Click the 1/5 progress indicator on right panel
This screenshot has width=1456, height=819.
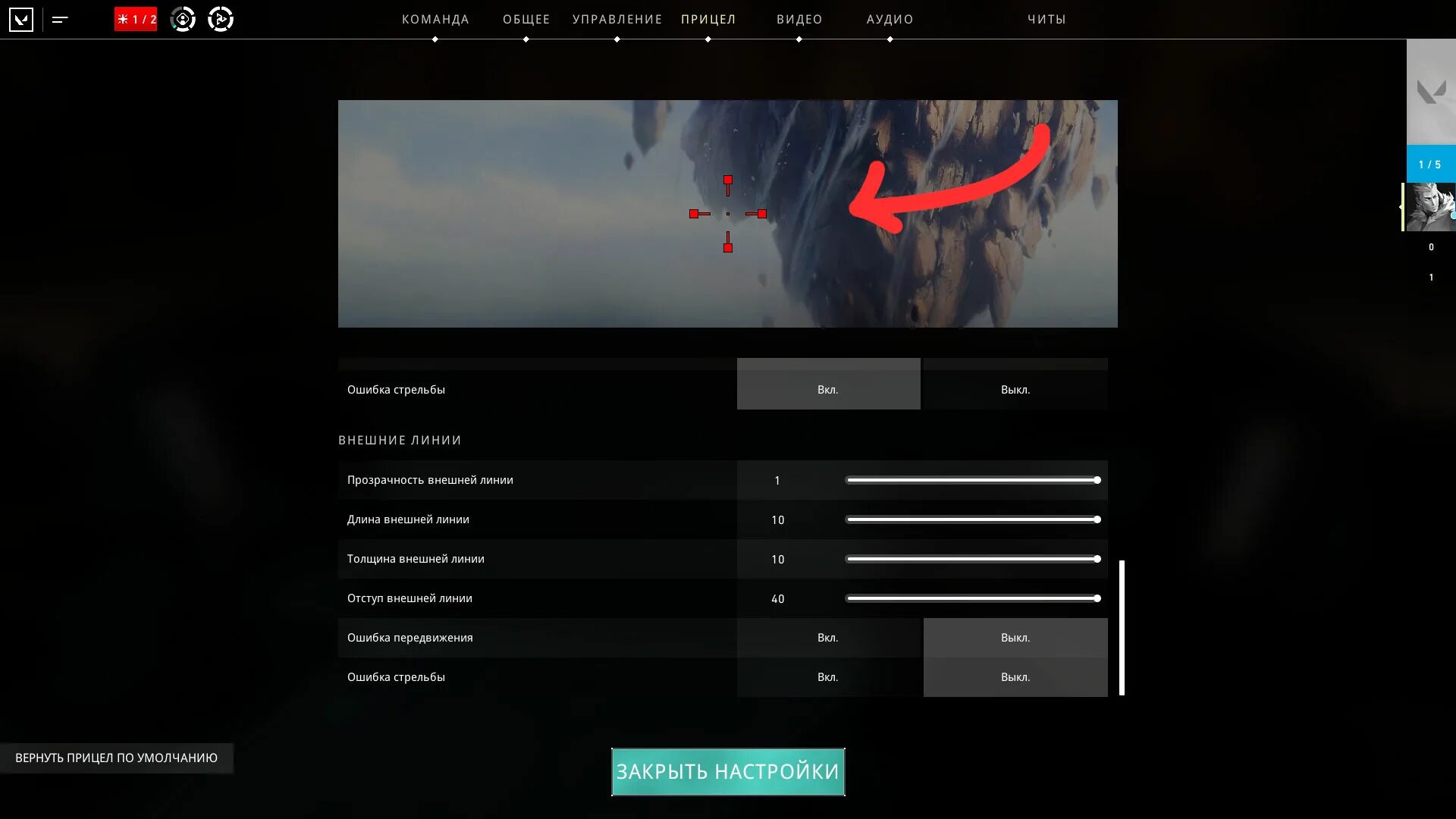coord(1432,163)
